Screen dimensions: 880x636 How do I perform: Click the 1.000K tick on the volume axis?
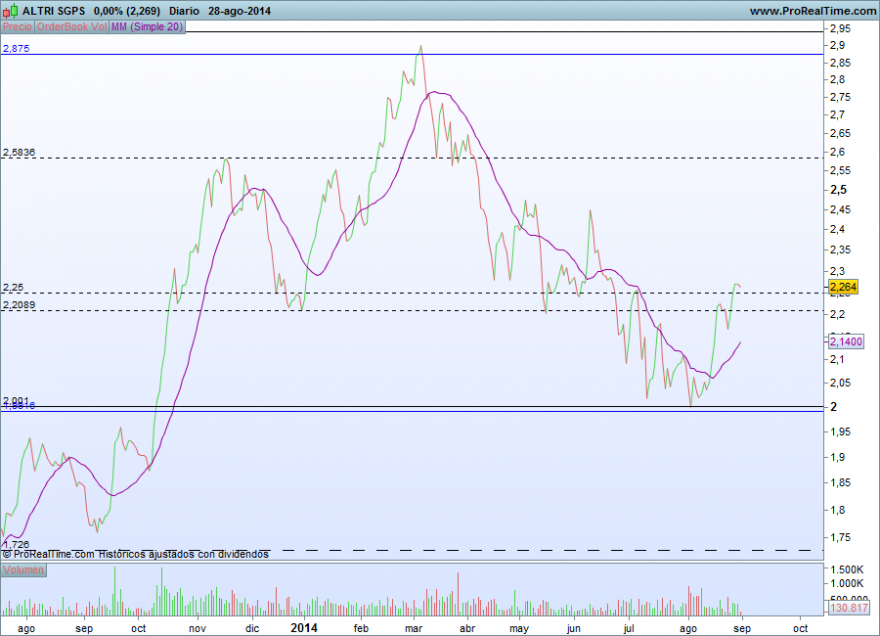click(847, 583)
